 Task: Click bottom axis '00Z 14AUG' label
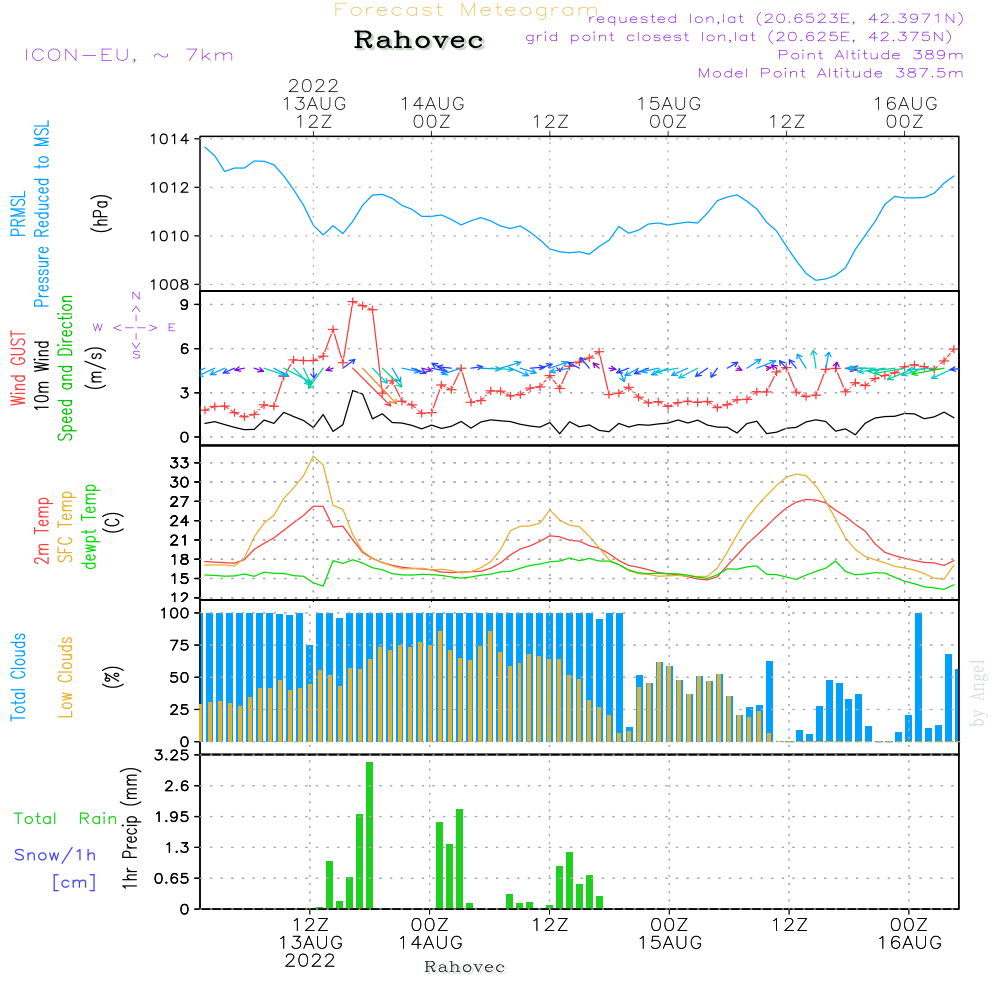[x=430, y=934]
